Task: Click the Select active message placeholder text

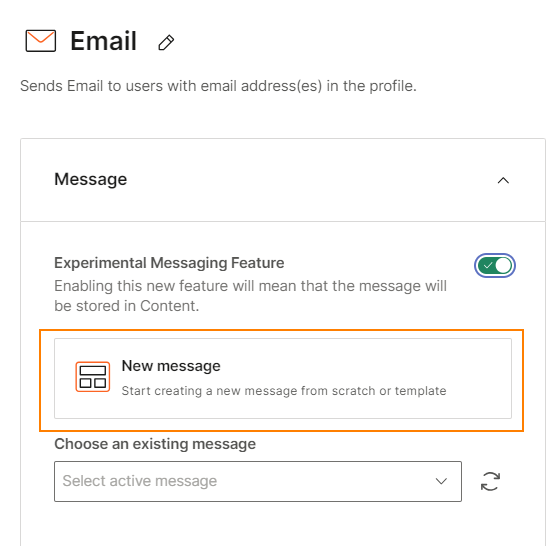Action: (140, 481)
